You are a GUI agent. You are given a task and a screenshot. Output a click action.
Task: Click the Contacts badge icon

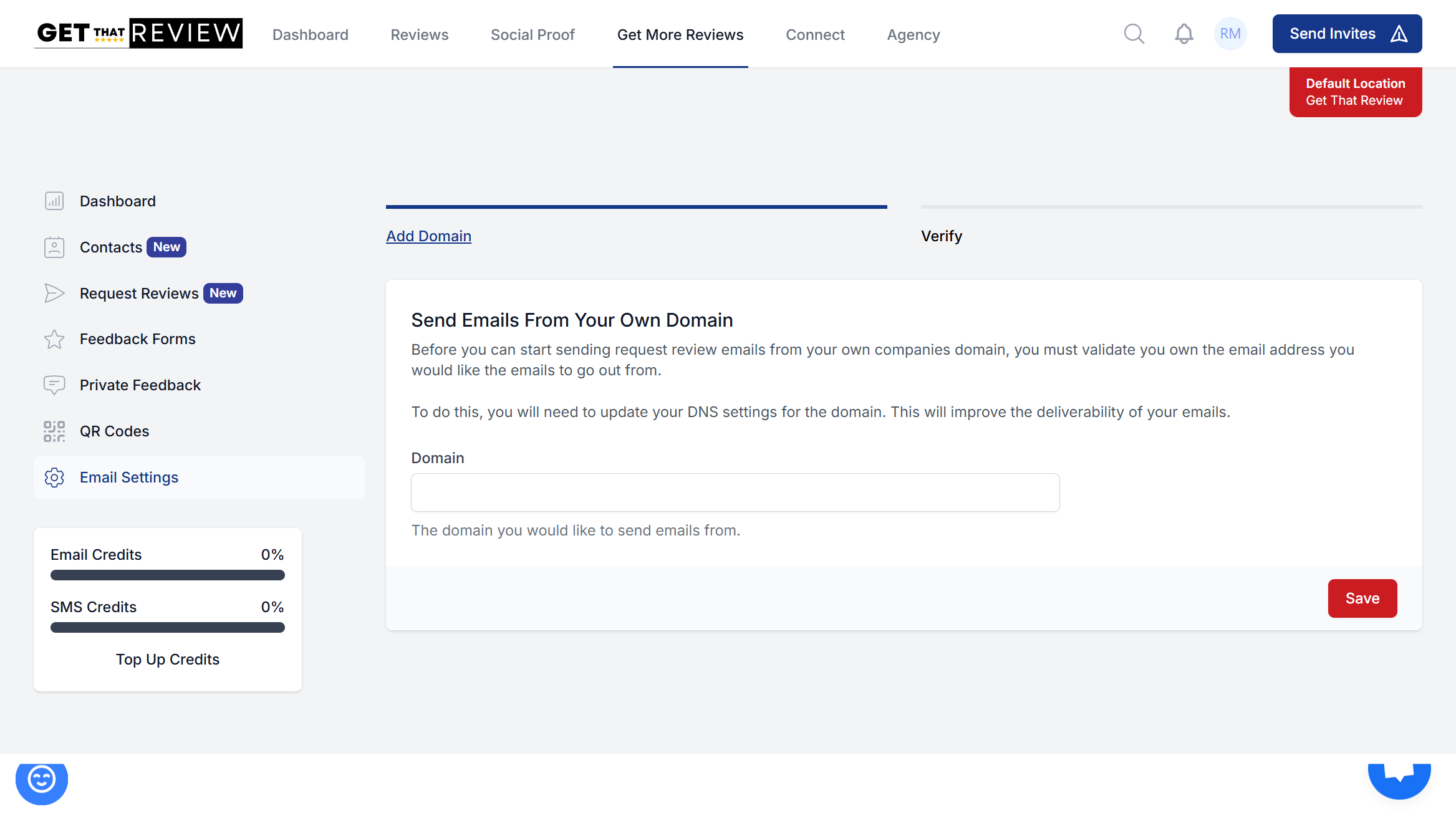click(x=54, y=247)
